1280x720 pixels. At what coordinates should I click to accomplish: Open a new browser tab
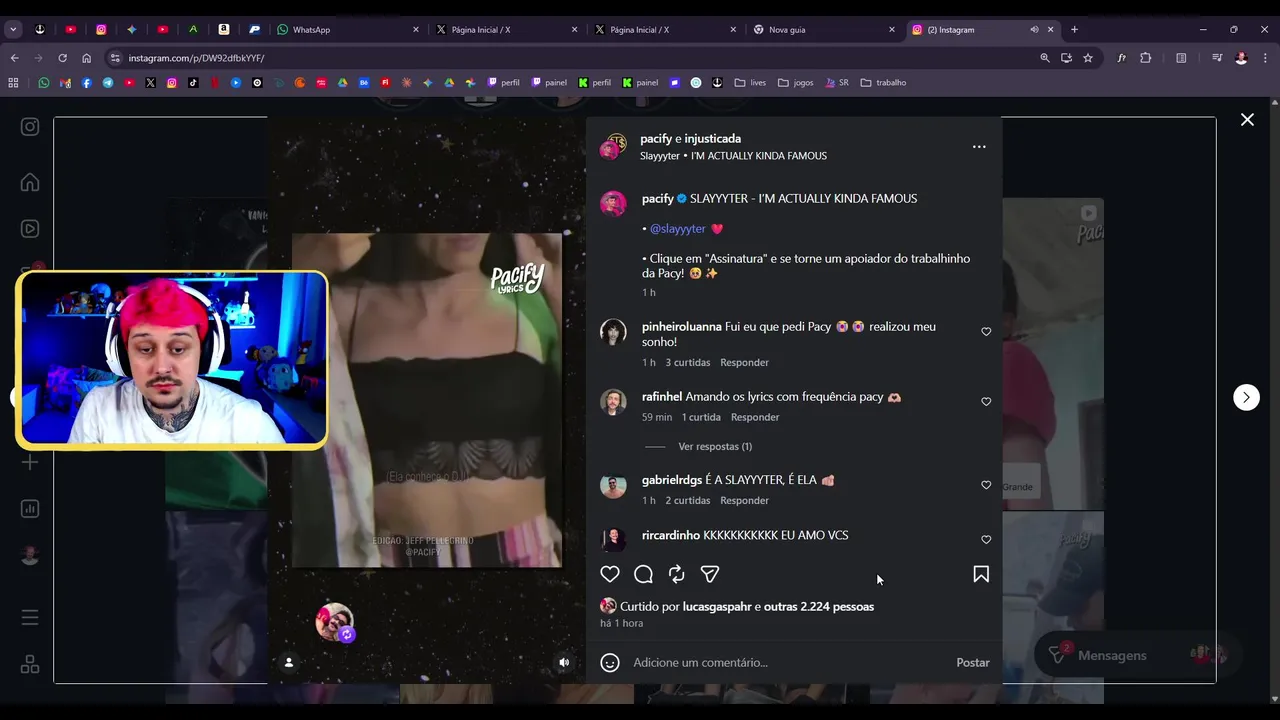pyautogui.click(x=1074, y=29)
